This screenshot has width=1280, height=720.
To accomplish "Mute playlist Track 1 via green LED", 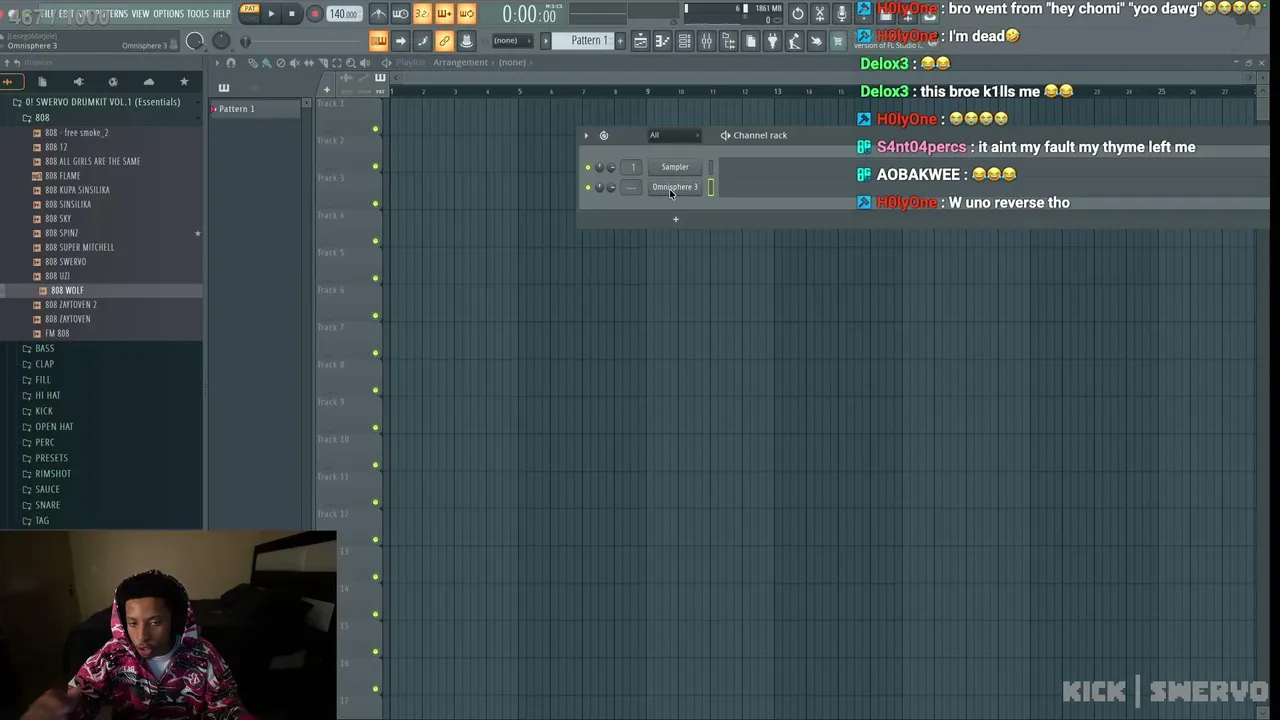I will coord(376,129).
